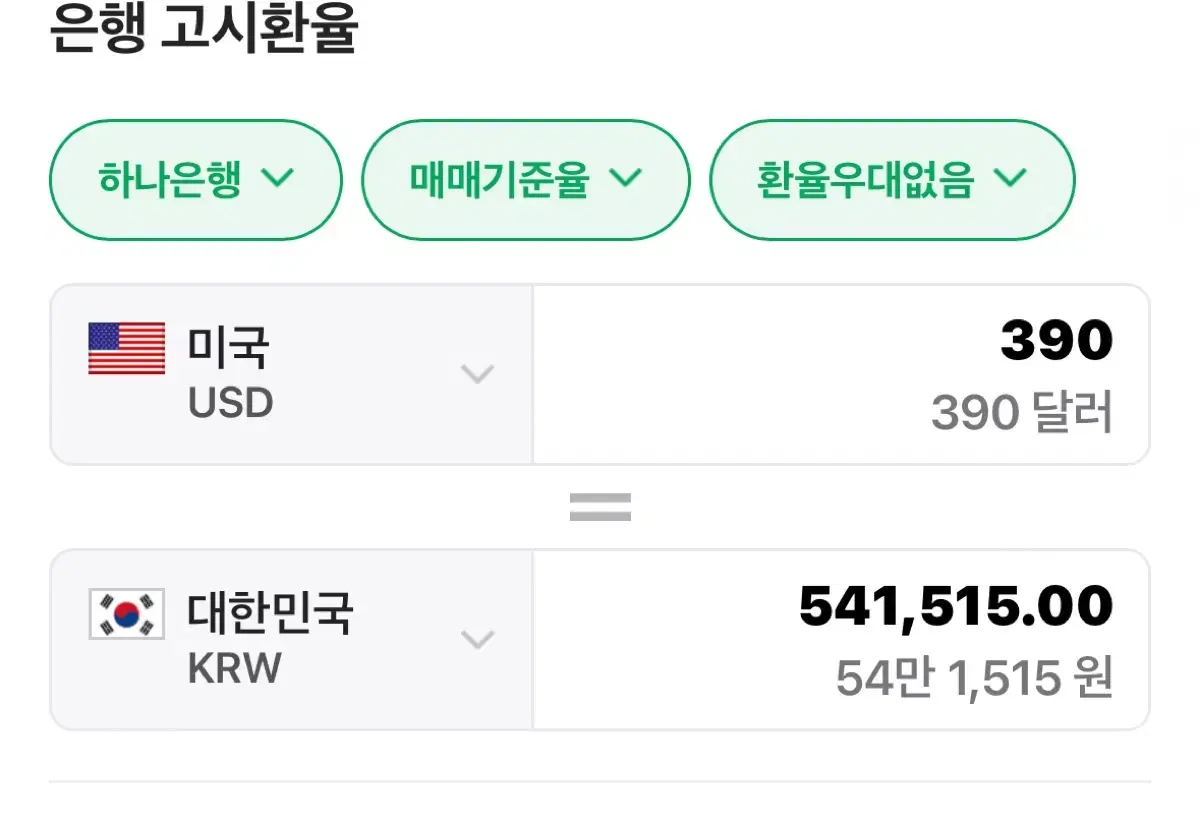Select the 대한민국 country label
This screenshot has width=1200, height=825.
tap(270, 612)
